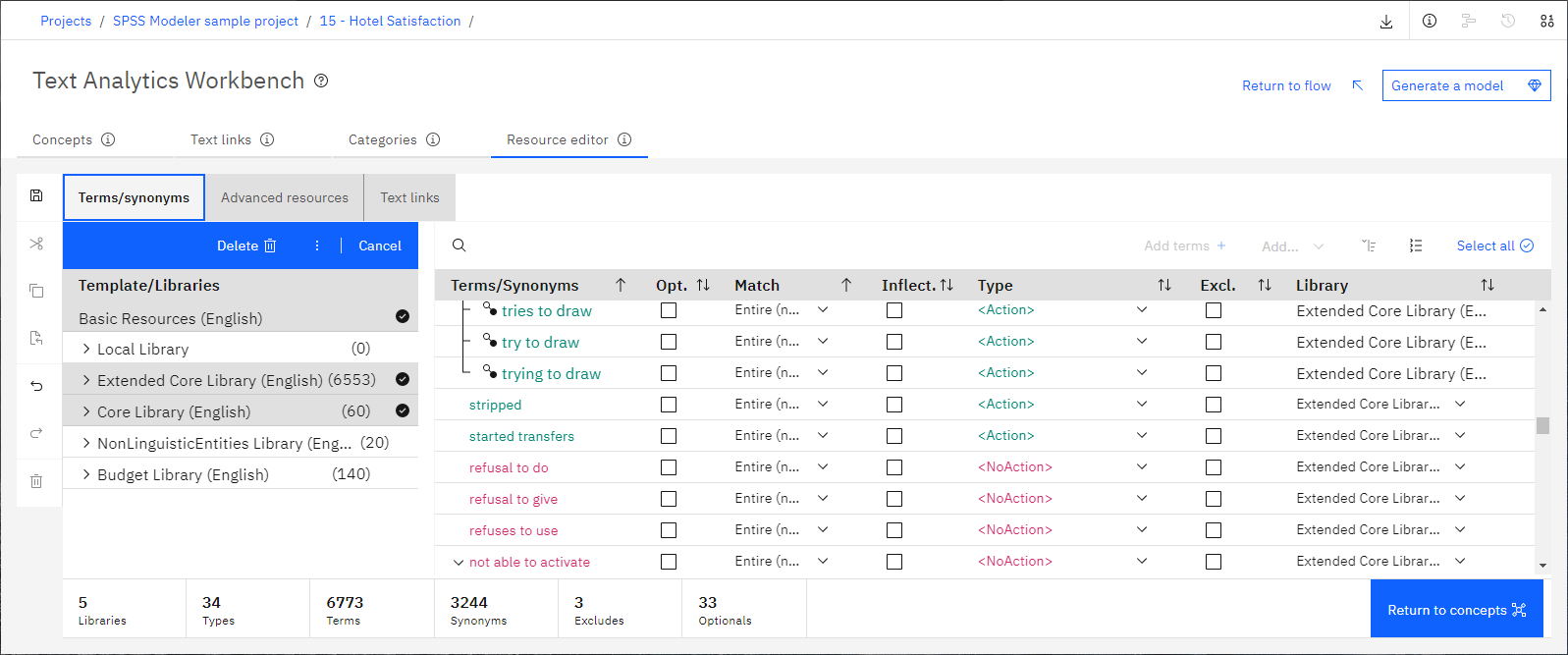The width and height of the screenshot is (1568, 655).
Task: Click the search magnifier icon above table
Action: click(x=459, y=246)
